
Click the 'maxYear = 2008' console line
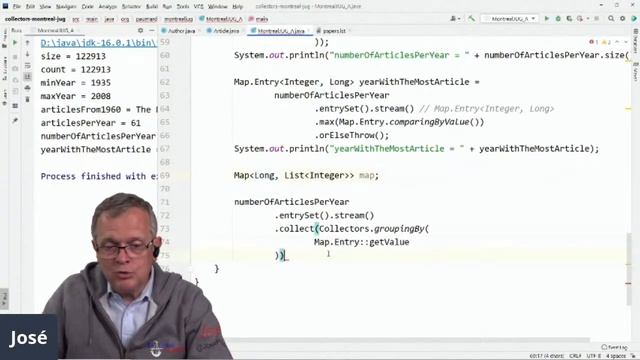(x=76, y=96)
